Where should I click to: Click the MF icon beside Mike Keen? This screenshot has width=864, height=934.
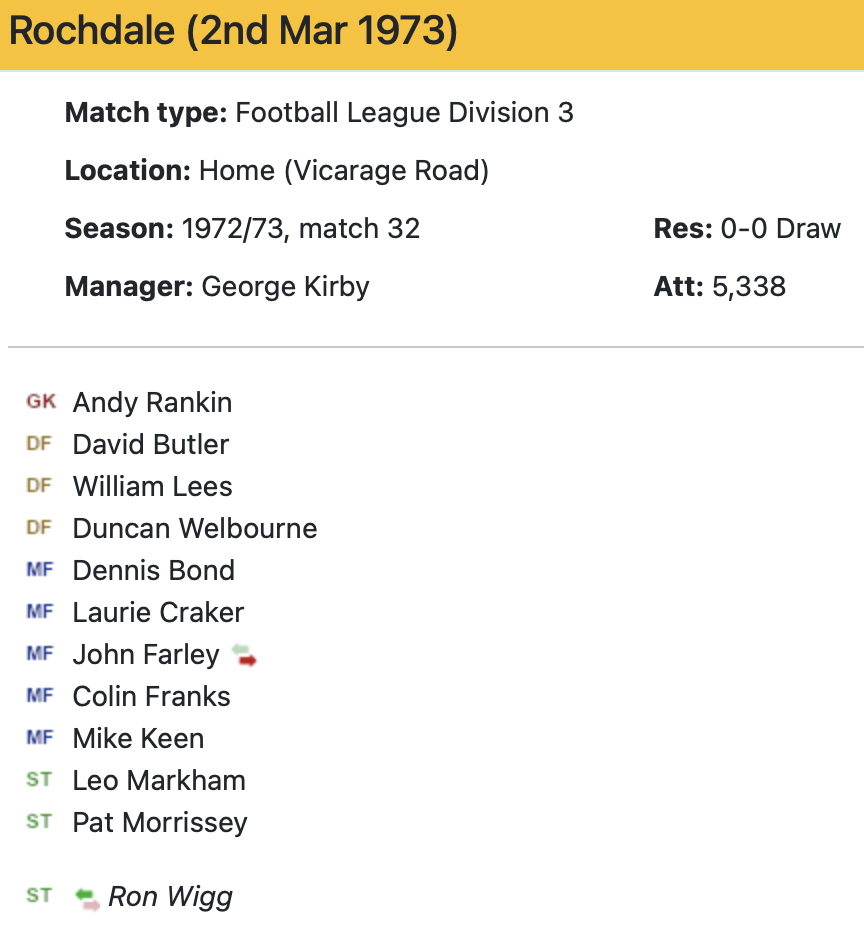point(40,738)
